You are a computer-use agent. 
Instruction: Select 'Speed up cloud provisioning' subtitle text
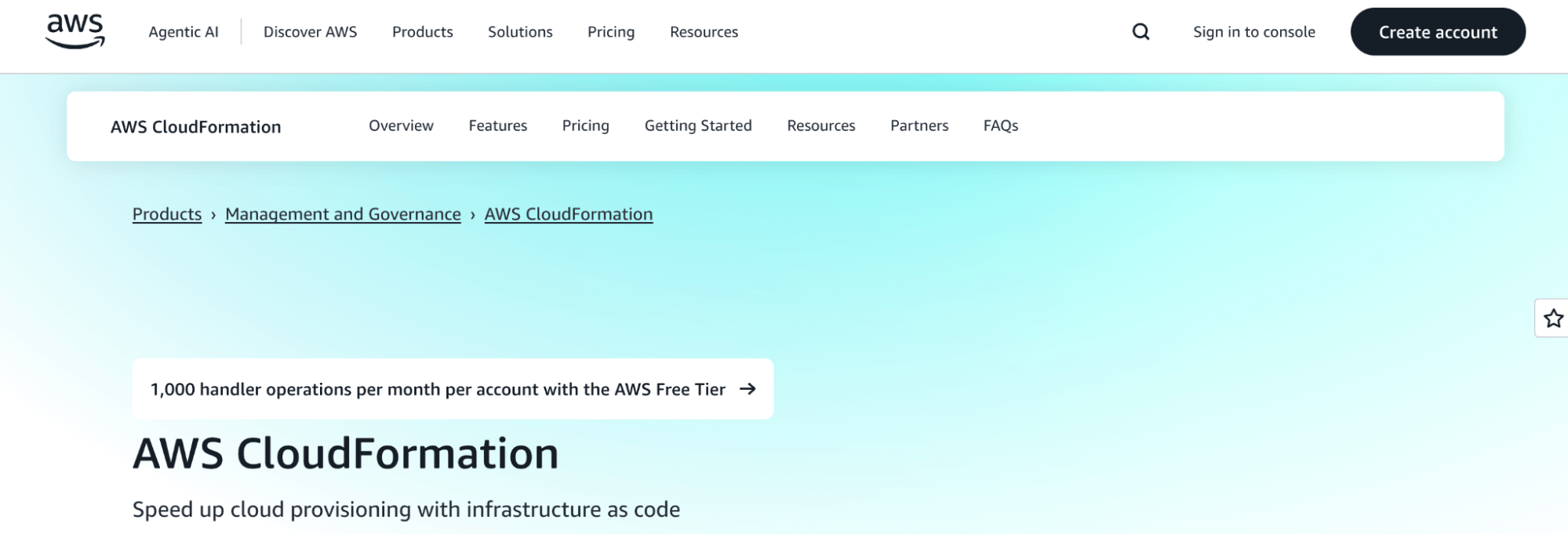coord(406,510)
